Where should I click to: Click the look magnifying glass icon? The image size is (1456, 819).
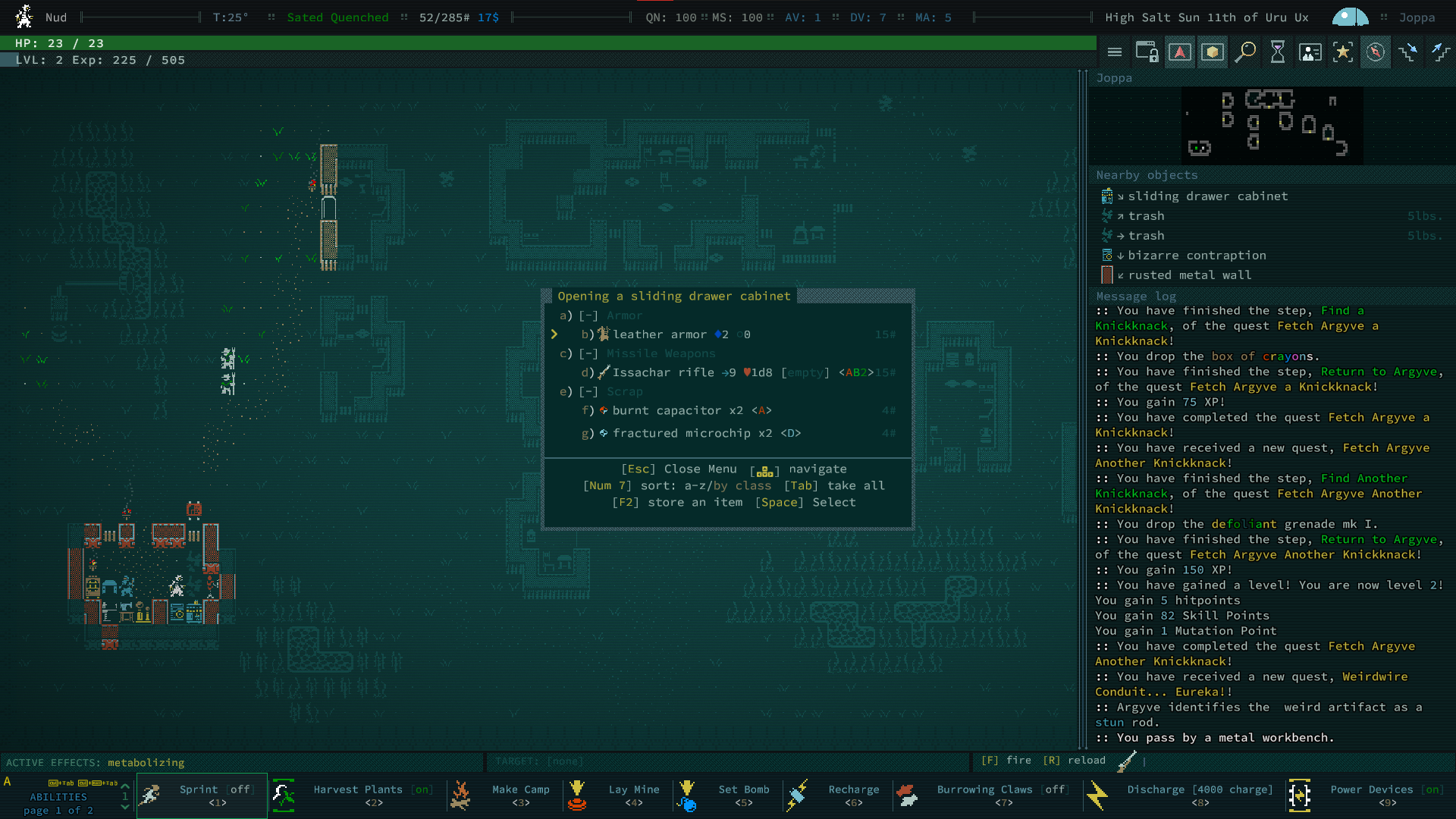(1244, 52)
